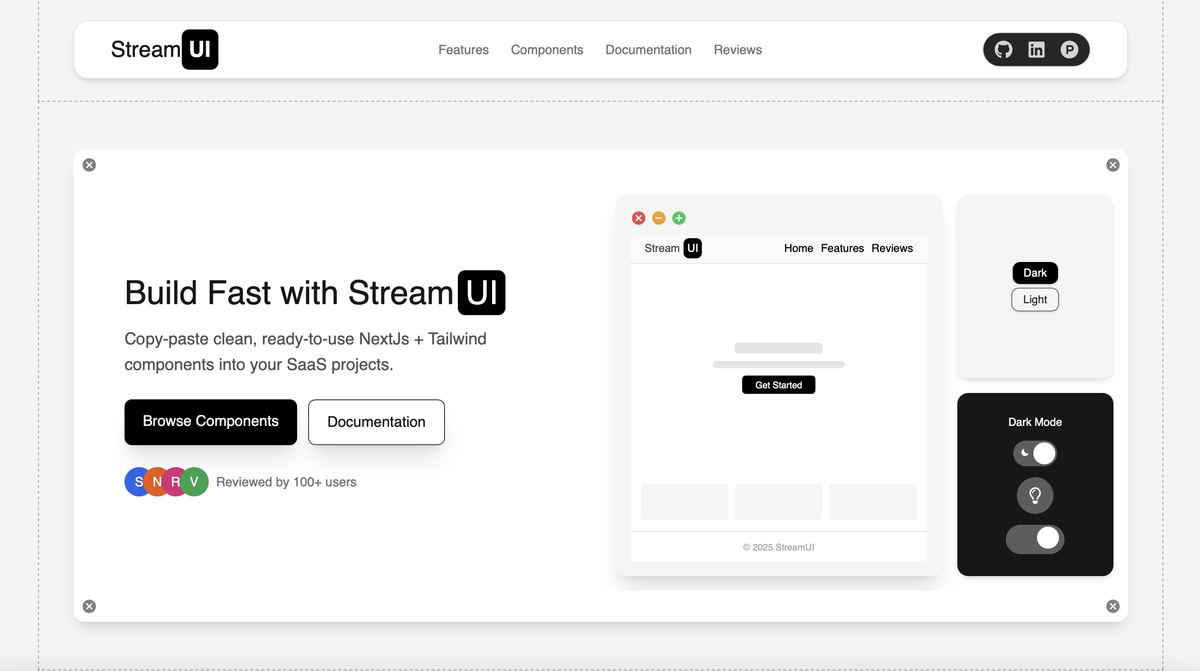Click the Documentation button in the hero
Viewport: 1200px width, 671px height.
[x=376, y=422]
